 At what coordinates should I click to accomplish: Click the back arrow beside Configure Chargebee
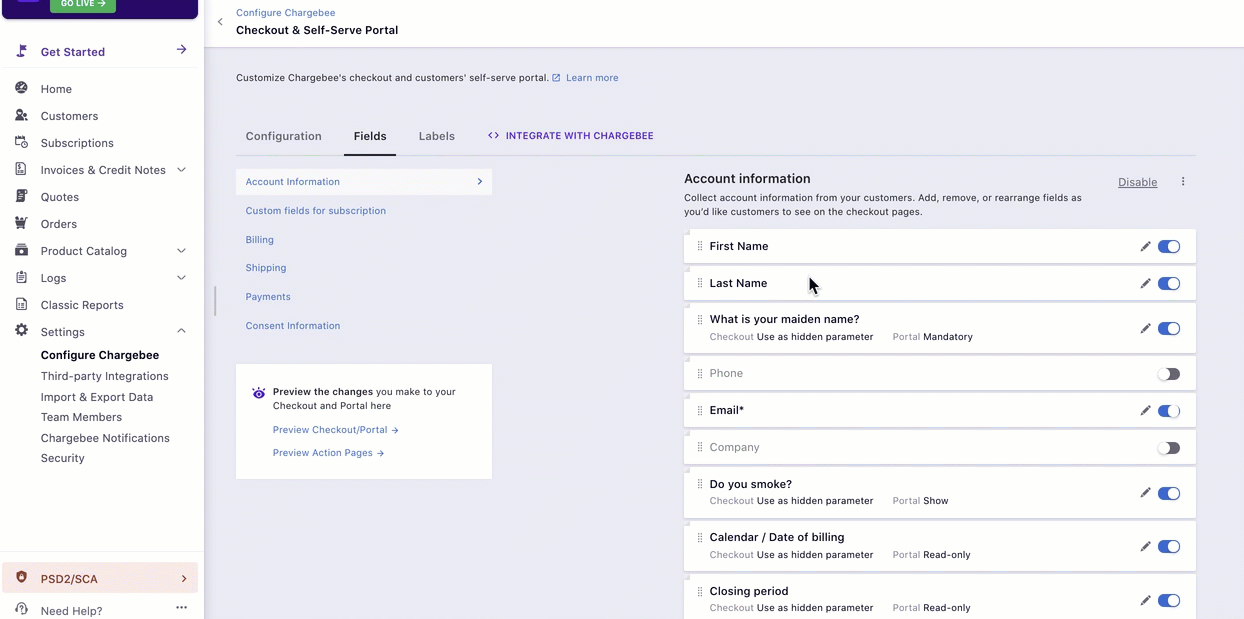pyautogui.click(x=220, y=22)
